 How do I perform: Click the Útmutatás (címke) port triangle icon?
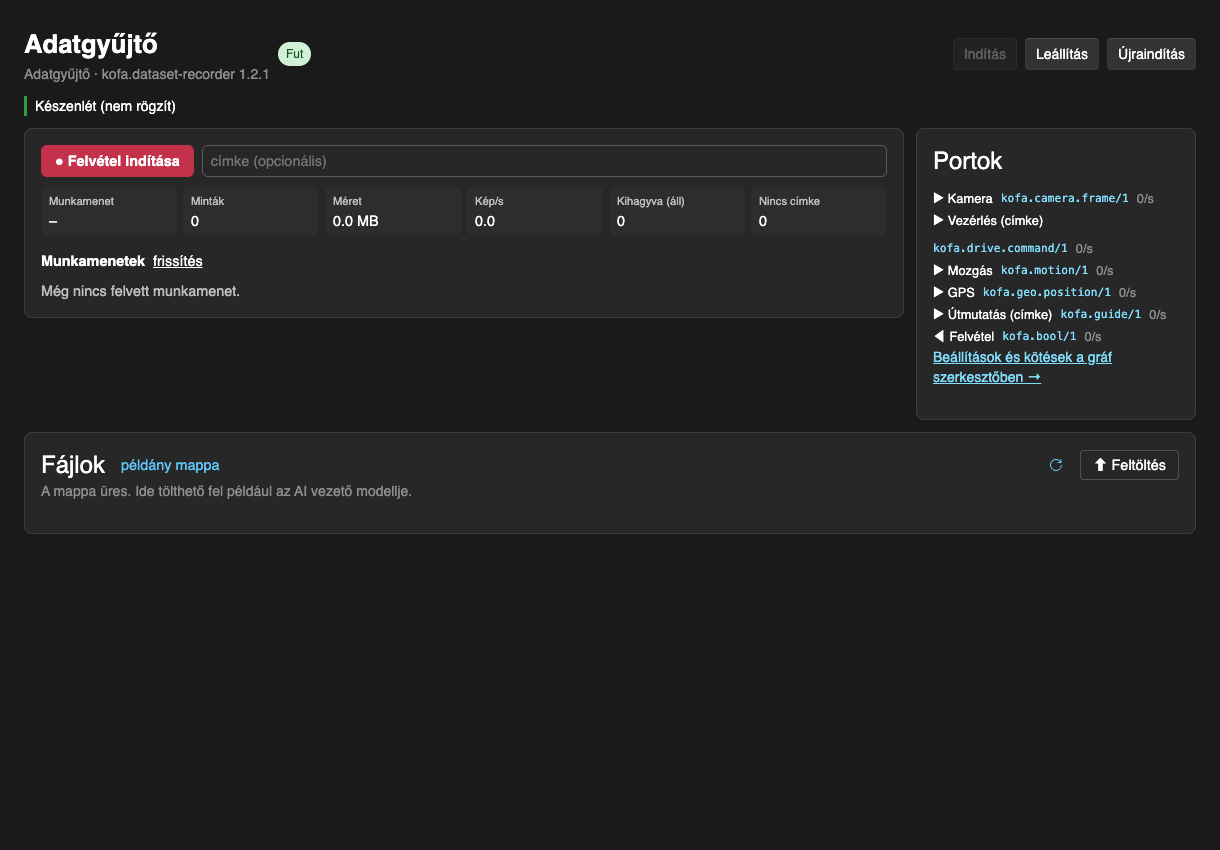[938, 314]
